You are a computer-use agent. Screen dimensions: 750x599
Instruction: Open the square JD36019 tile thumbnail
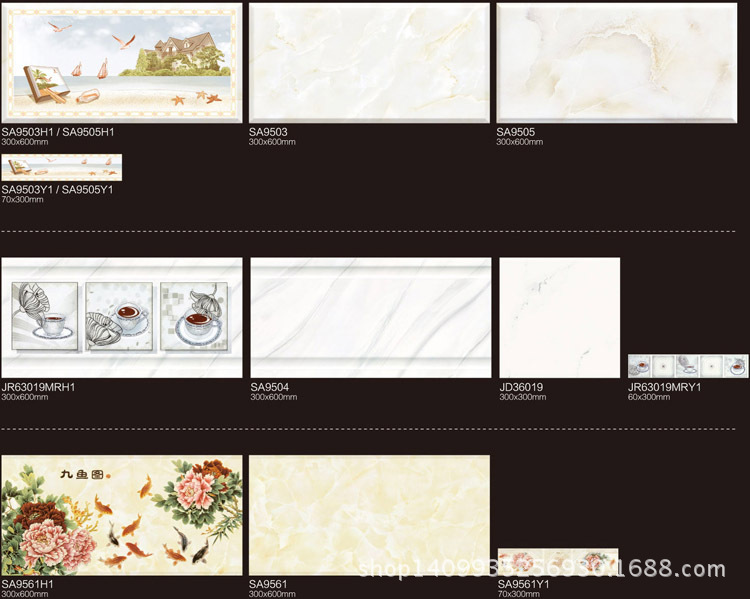559,317
